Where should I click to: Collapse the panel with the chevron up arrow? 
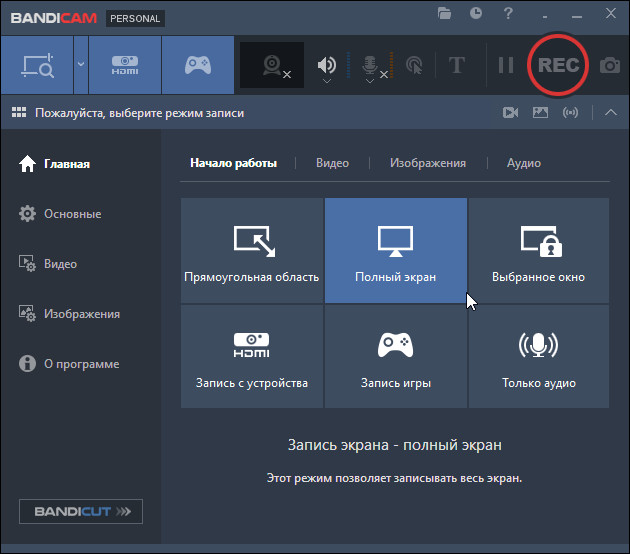point(611,113)
